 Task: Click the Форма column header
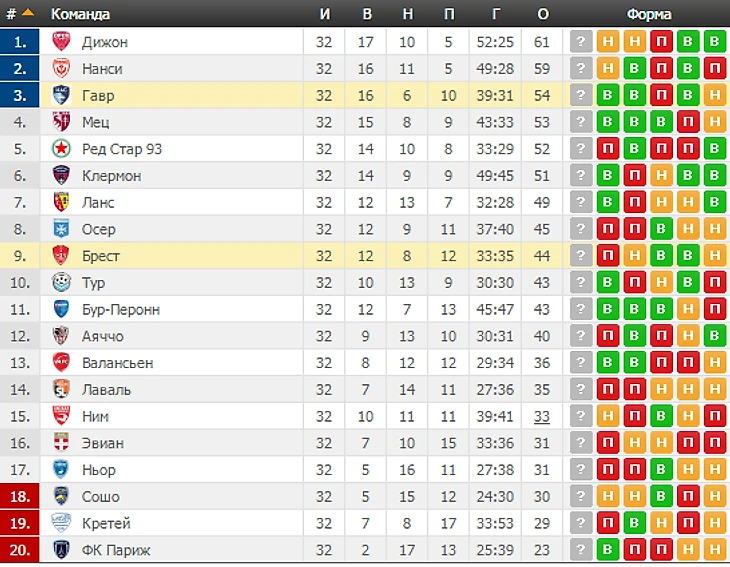click(649, 15)
